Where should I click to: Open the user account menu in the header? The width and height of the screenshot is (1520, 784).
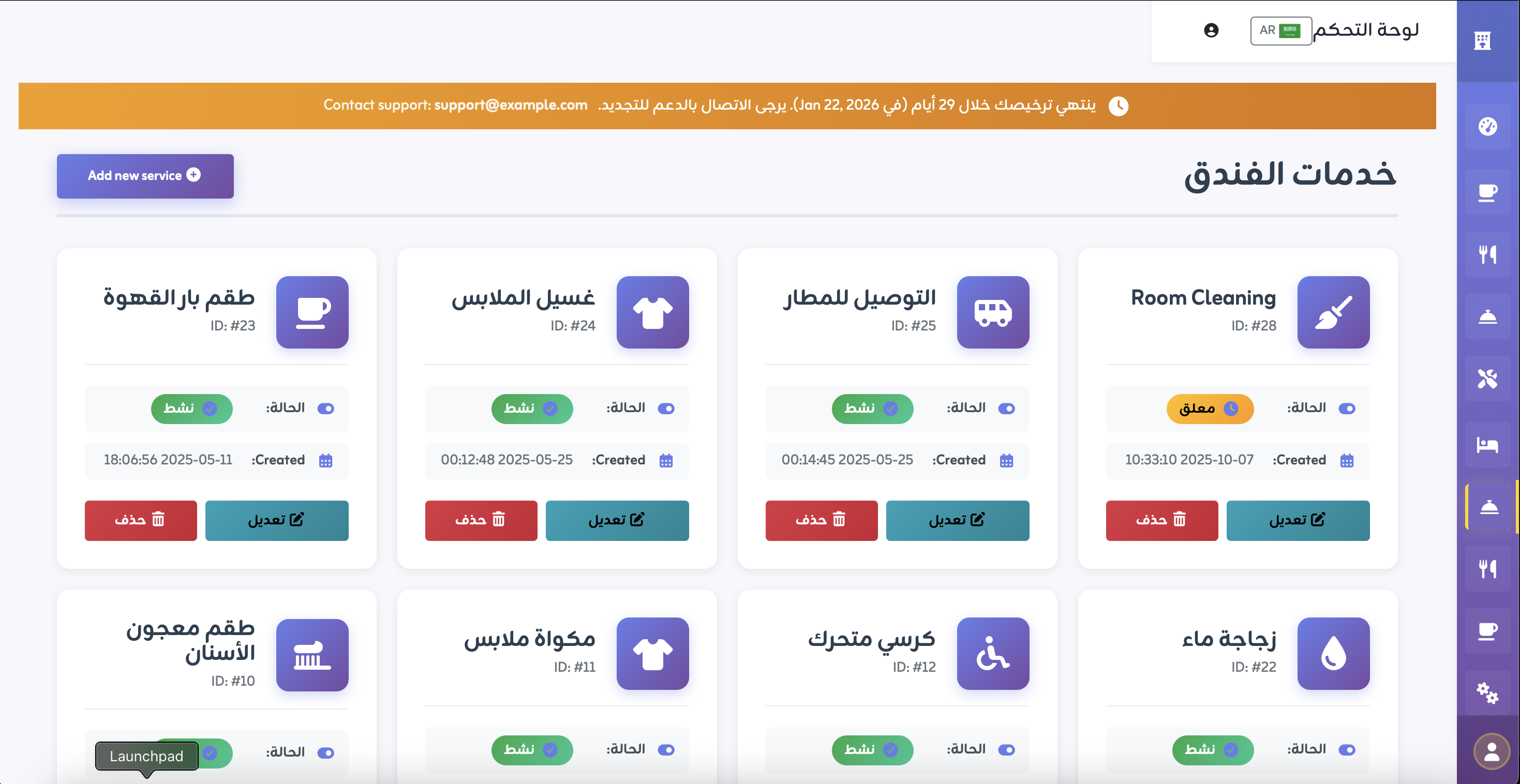[1210, 31]
